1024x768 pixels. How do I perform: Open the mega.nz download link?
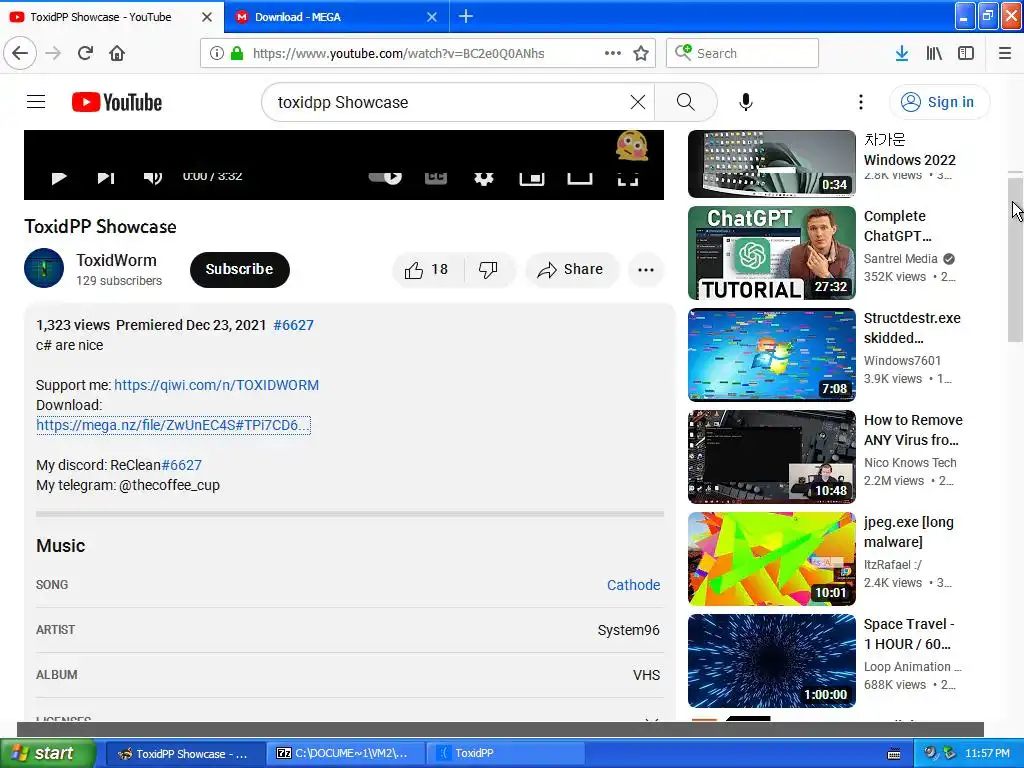point(173,425)
